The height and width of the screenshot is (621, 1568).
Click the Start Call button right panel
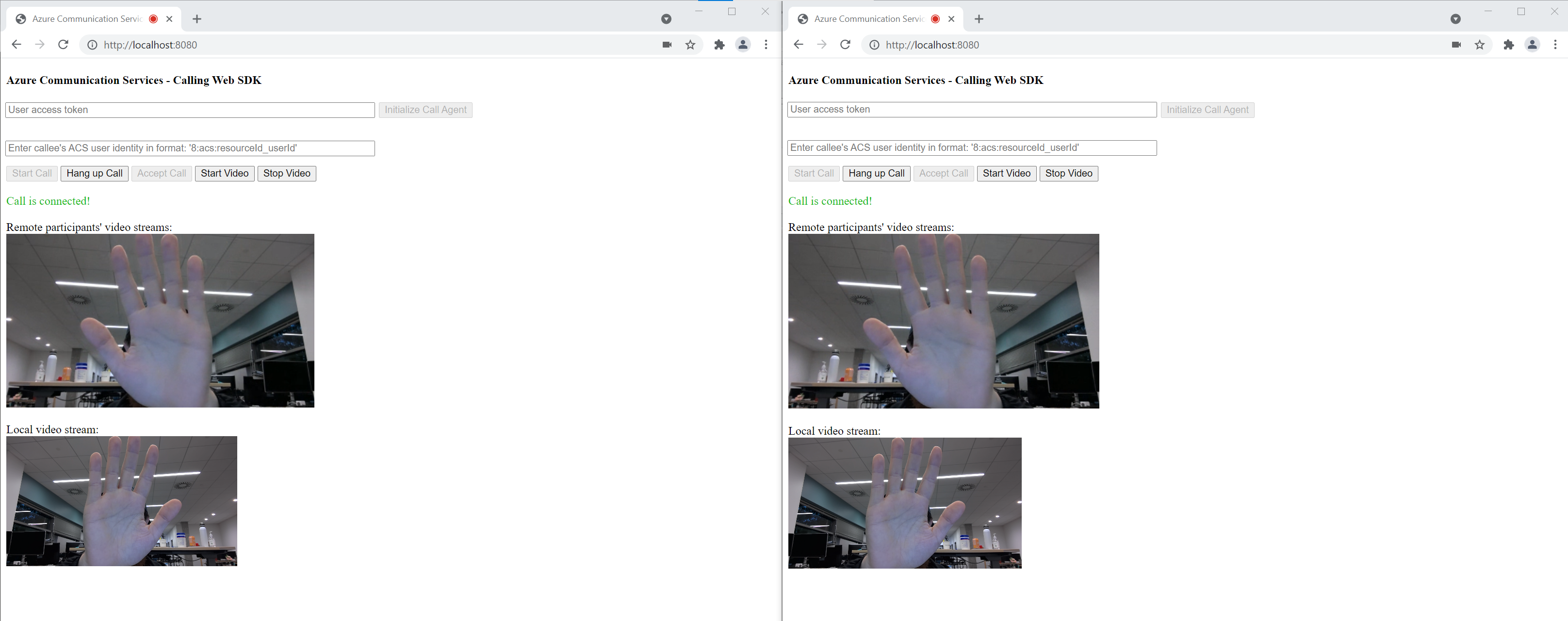[x=813, y=173]
